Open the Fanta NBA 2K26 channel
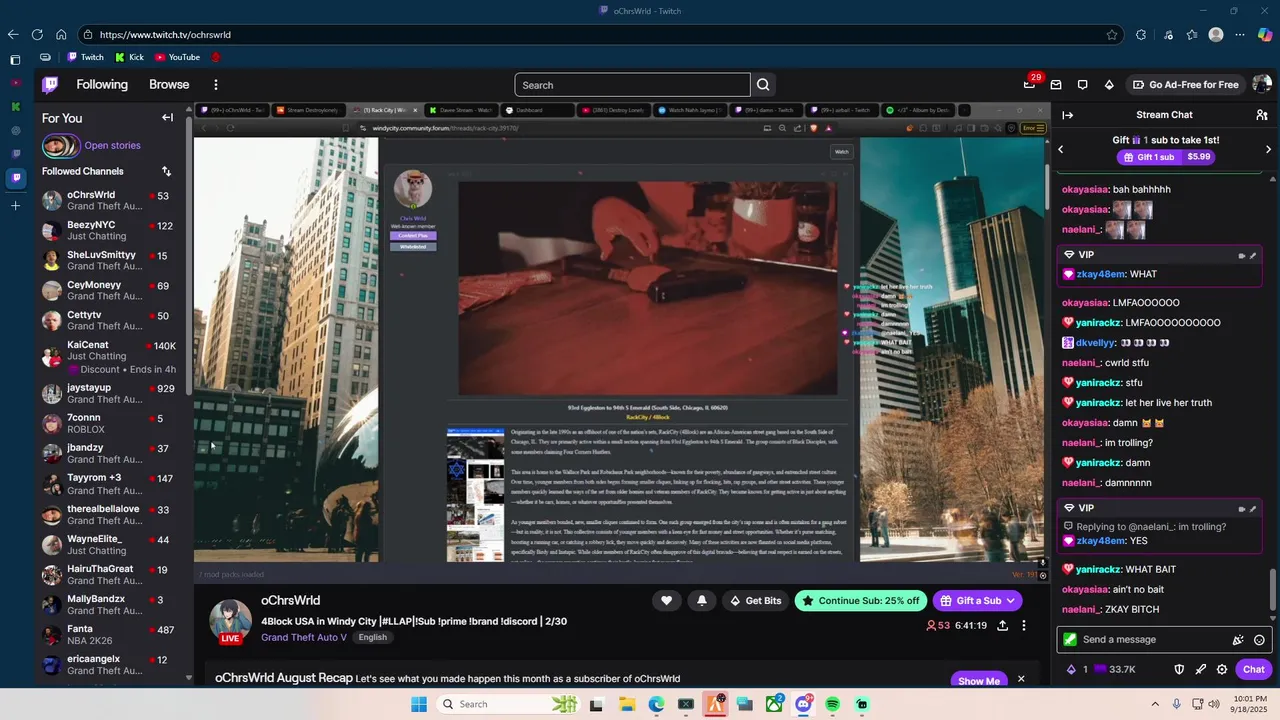Screen dimensions: 1280x720 point(108,635)
